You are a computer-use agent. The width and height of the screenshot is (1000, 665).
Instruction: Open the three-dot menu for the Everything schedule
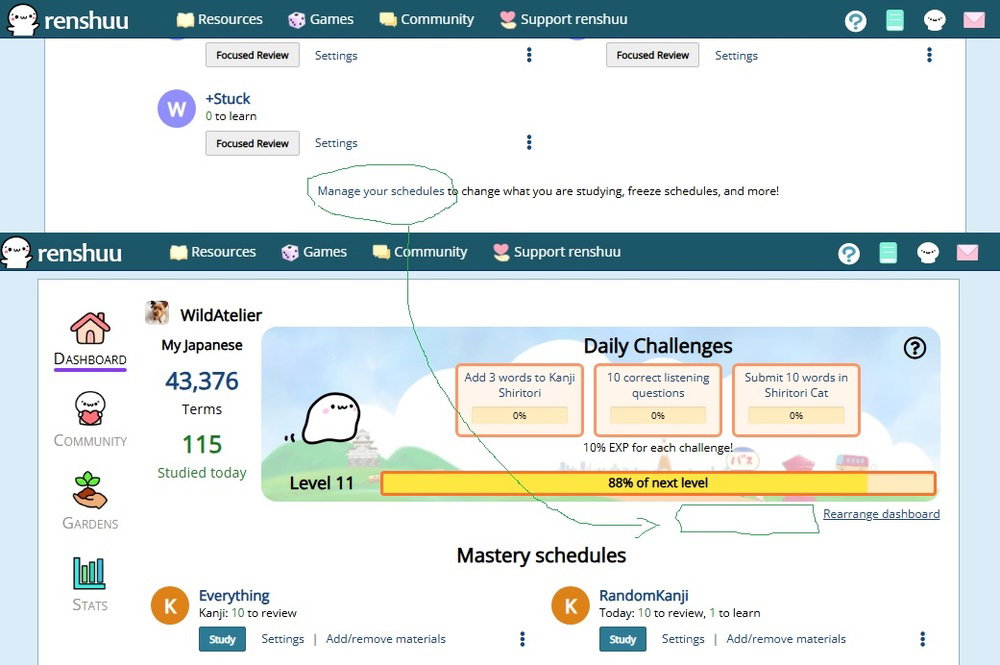tap(522, 639)
